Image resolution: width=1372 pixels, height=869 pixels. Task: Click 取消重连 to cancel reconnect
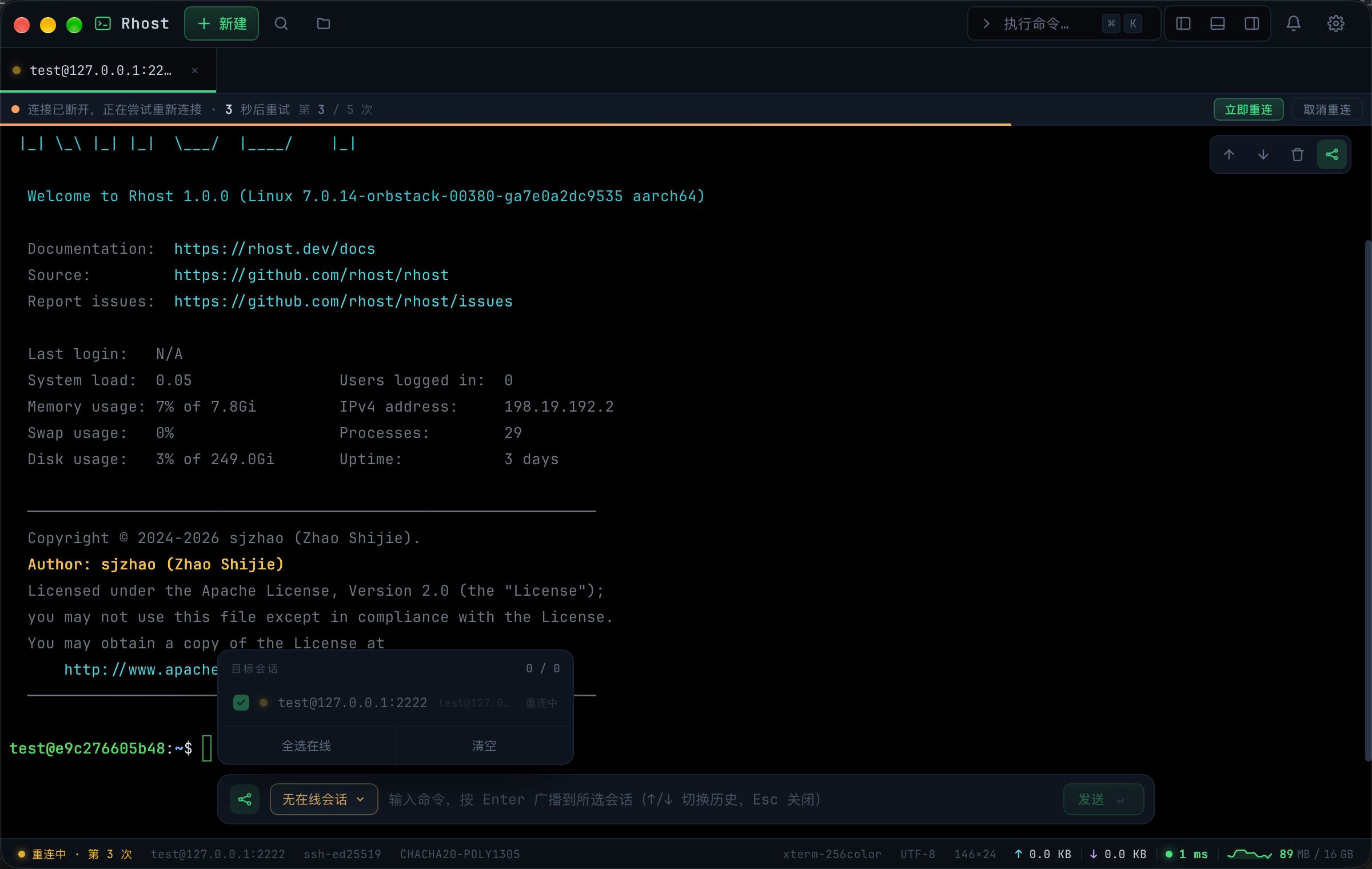coord(1327,109)
